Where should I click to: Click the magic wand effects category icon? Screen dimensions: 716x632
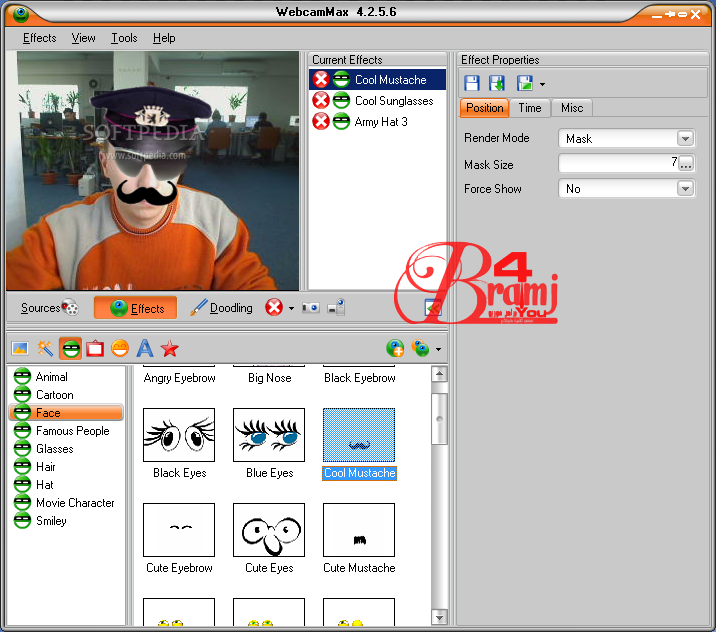click(45, 349)
